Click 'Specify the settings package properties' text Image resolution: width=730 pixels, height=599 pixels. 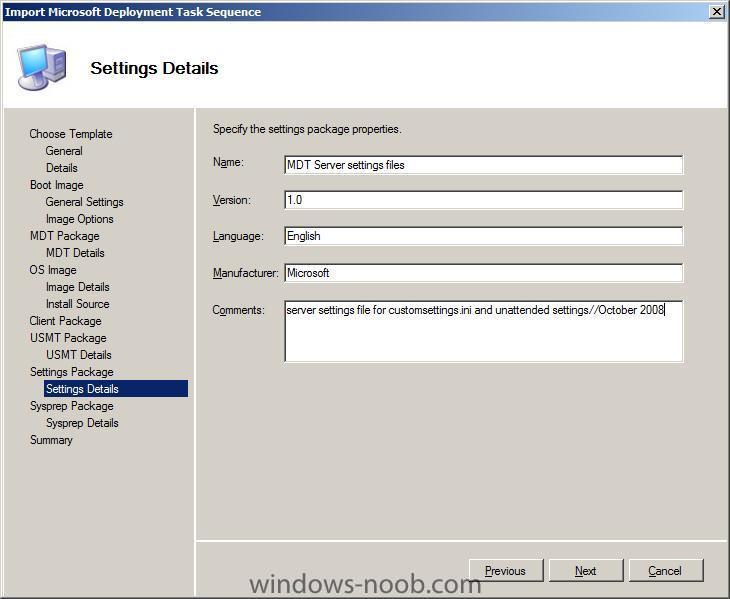pos(307,129)
